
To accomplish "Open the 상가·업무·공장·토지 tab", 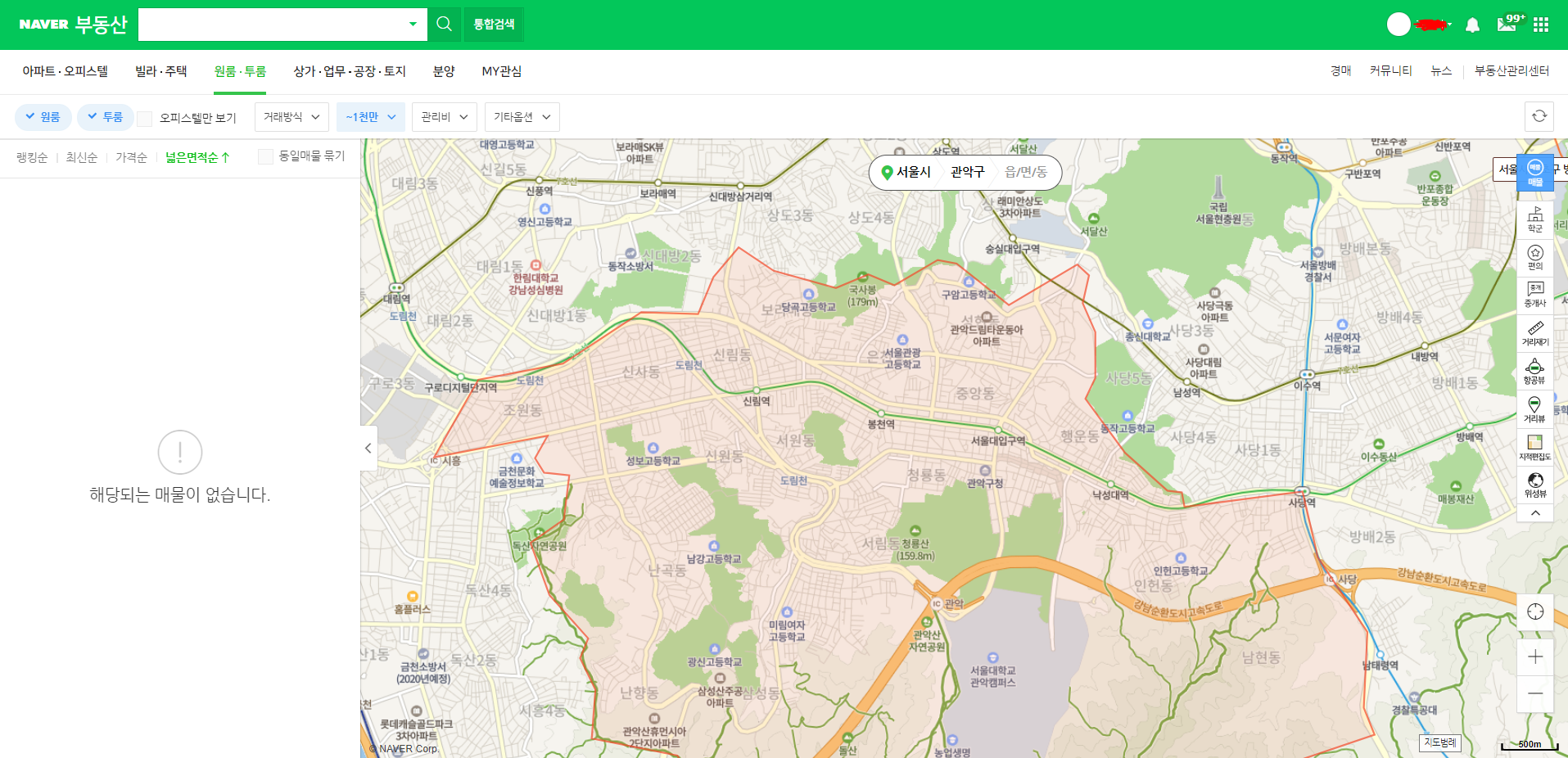I will (x=350, y=71).
